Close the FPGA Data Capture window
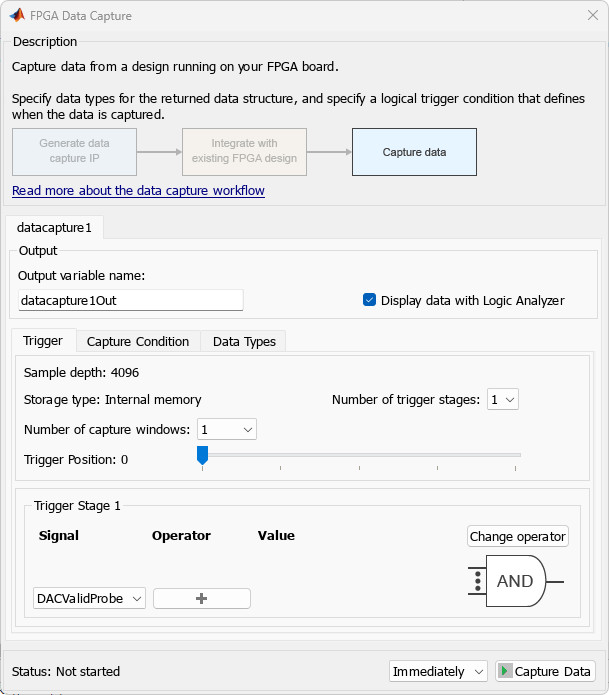This screenshot has height=695, width=609. click(x=592, y=16)
